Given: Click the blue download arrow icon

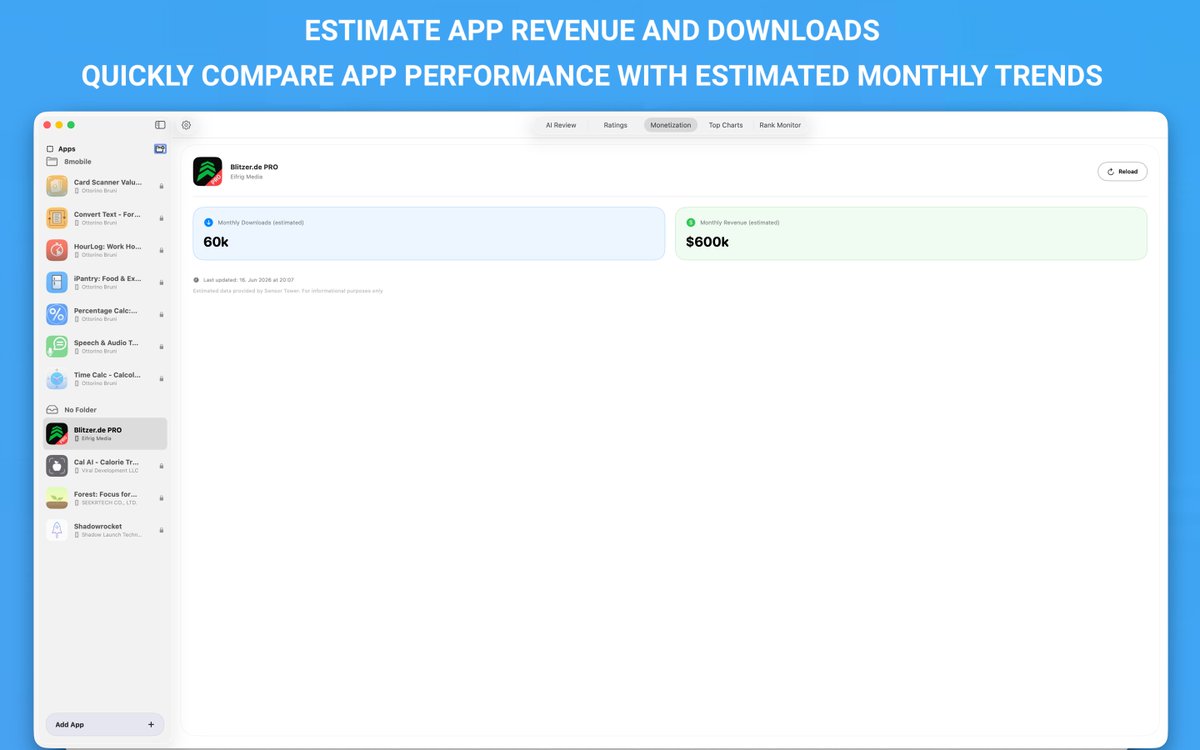Looking at the screenshot, I should point(208,223).
